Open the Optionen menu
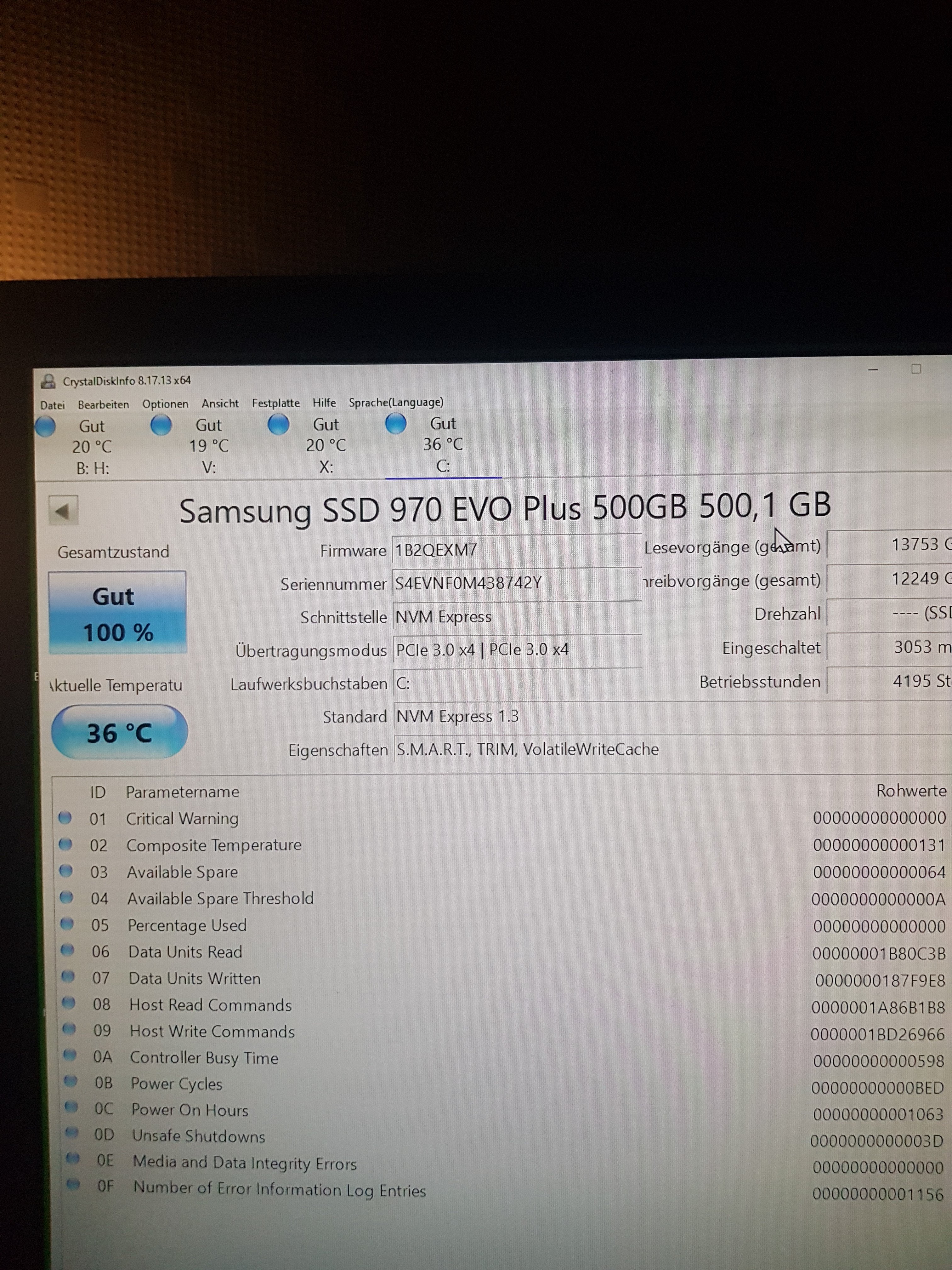This screenshot has height=1270, width=952. click(165, 403)
